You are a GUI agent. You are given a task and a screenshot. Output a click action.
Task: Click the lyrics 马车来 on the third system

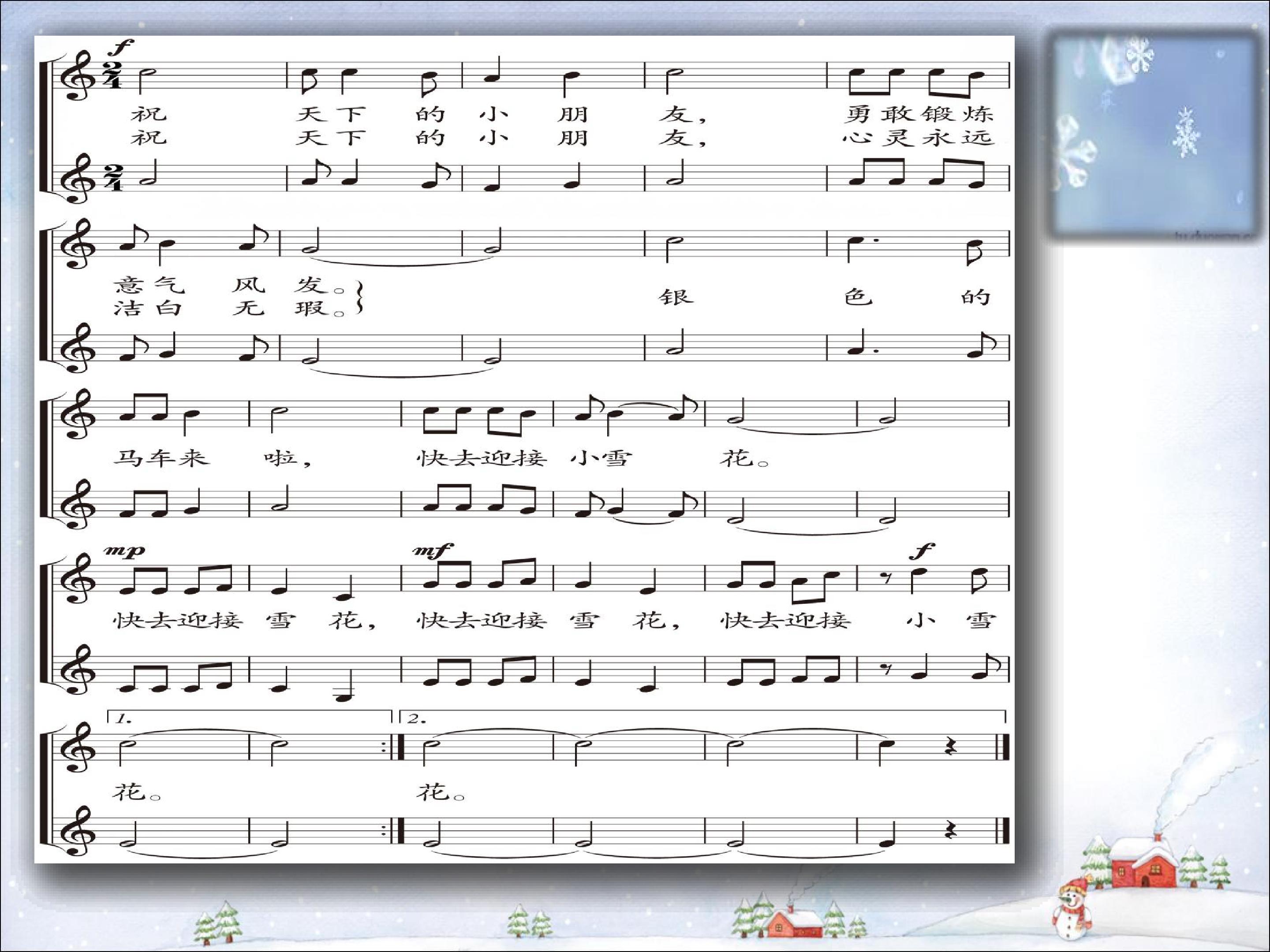coord(161,458)
